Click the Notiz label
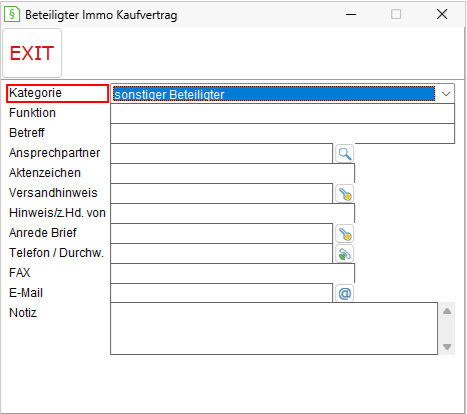 pos(23,313)
